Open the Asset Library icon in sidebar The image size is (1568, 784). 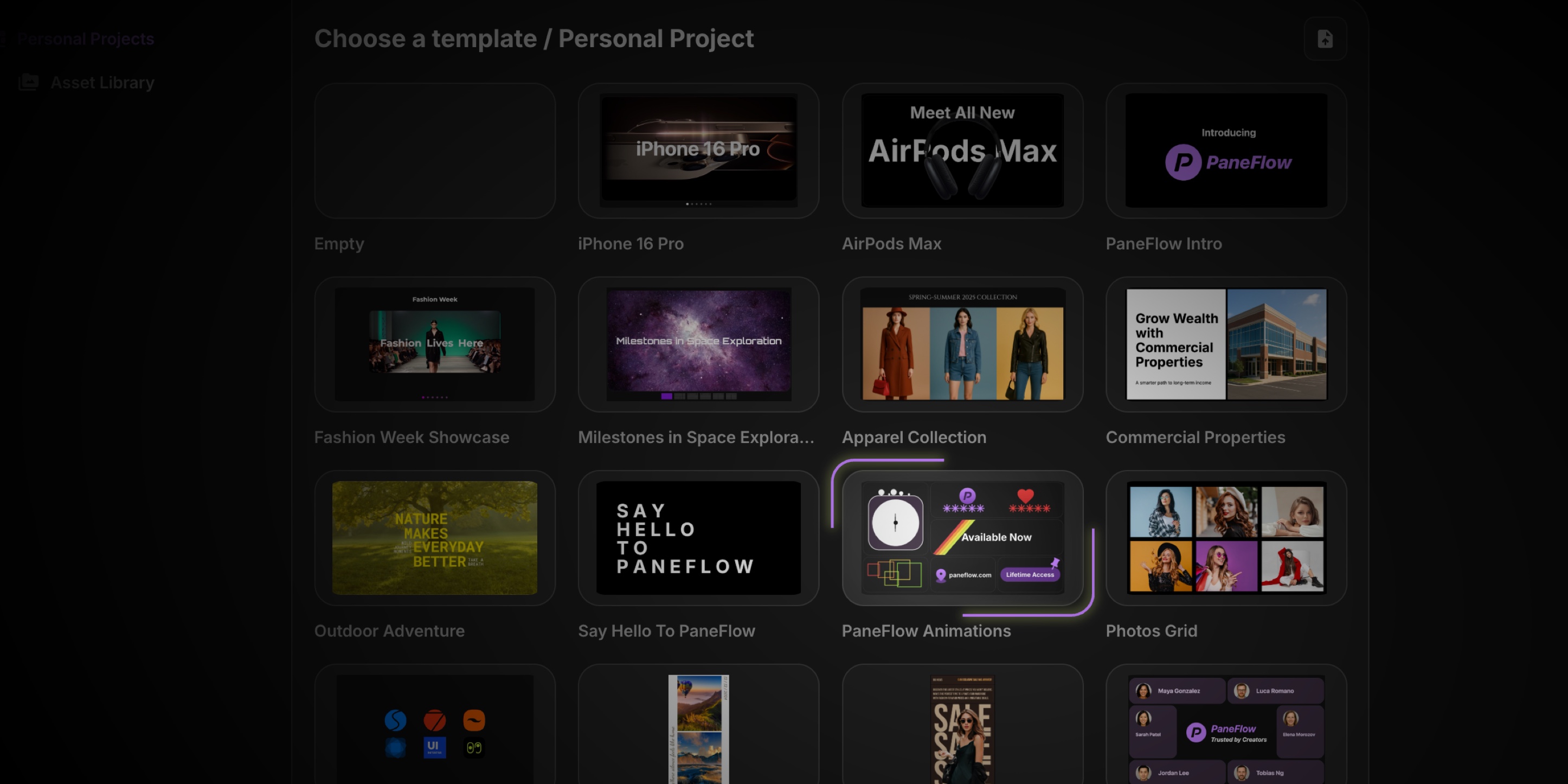(x=29, y=82)
